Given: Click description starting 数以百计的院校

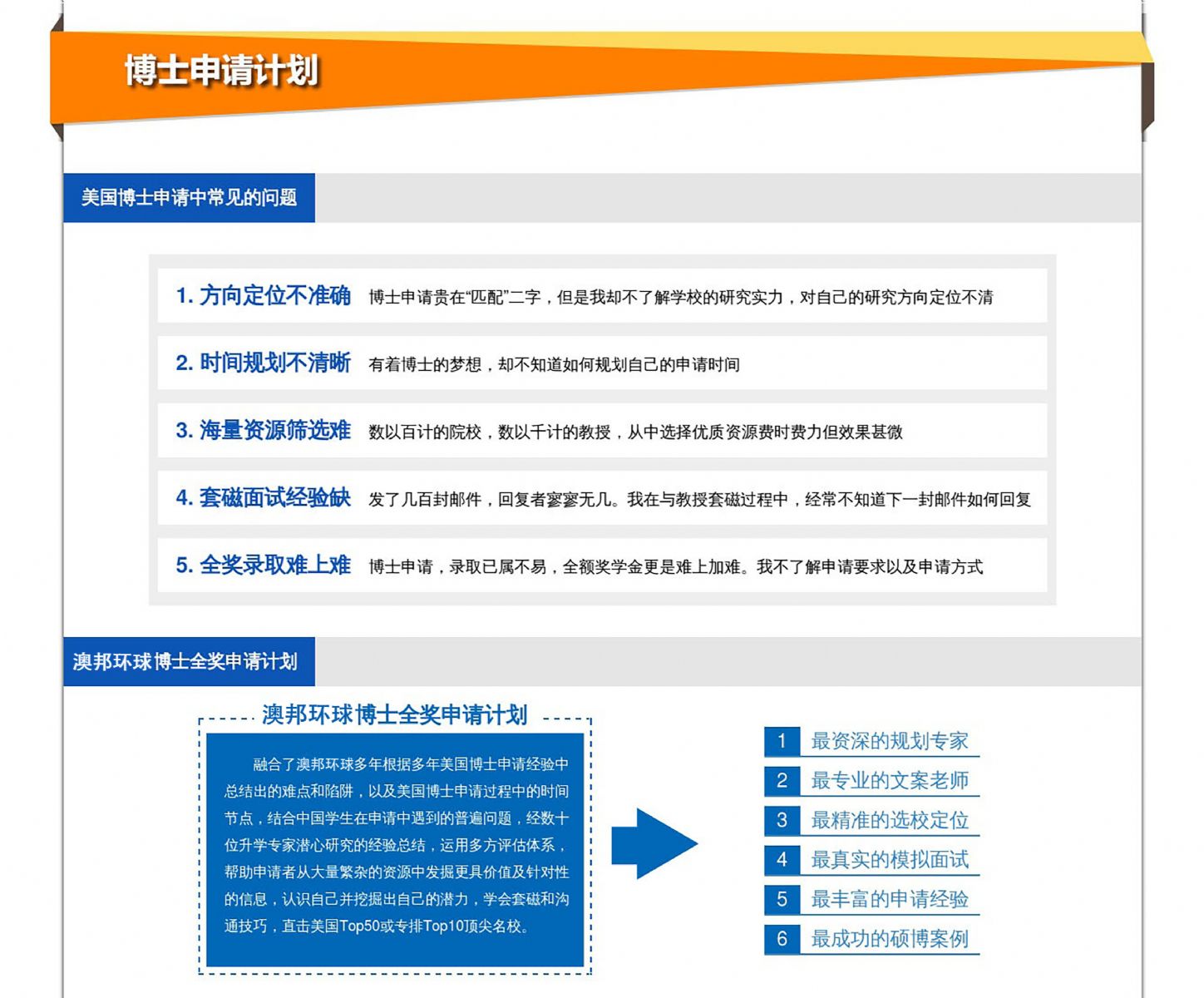Looking at the screenshot, I should [x=636, y=432].
